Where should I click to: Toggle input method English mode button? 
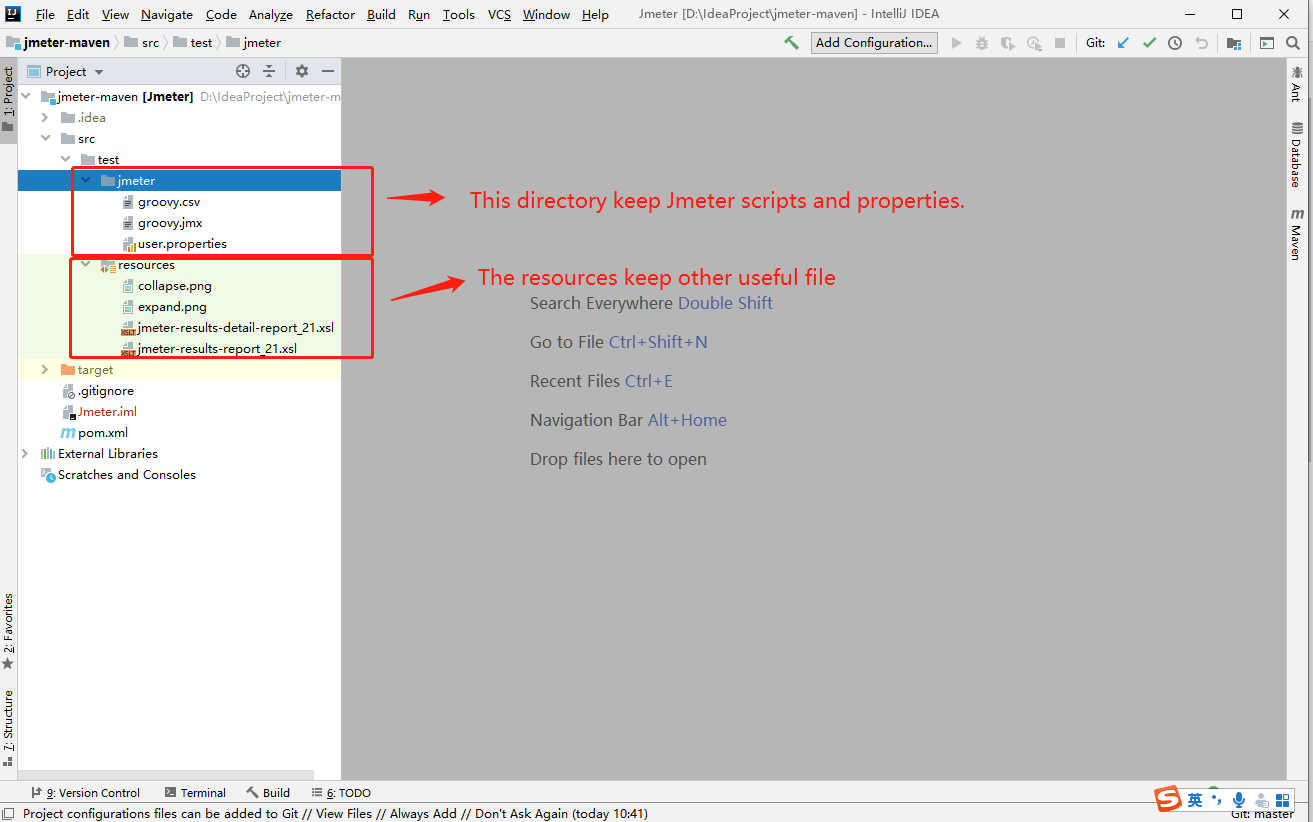(1195, 800)
